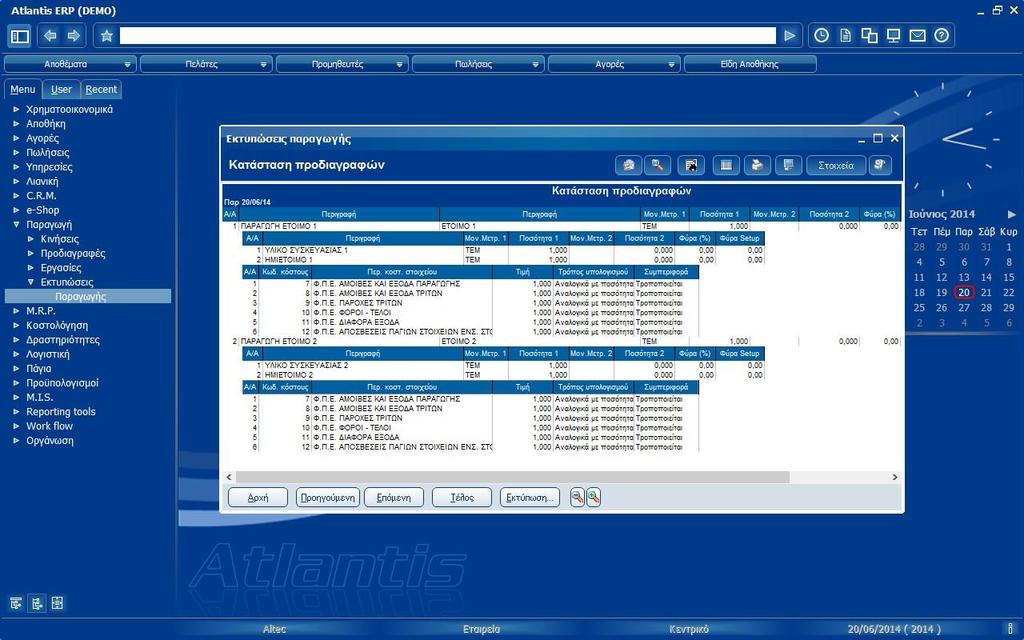1024x640 pixels.
Task: Expand the Προδιαγραφές subnode
Action: (31, 253)
